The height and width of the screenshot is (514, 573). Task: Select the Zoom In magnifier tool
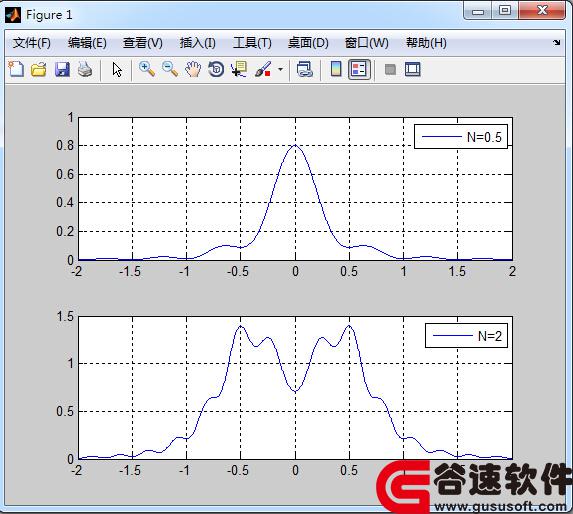(x=147, y=69)
